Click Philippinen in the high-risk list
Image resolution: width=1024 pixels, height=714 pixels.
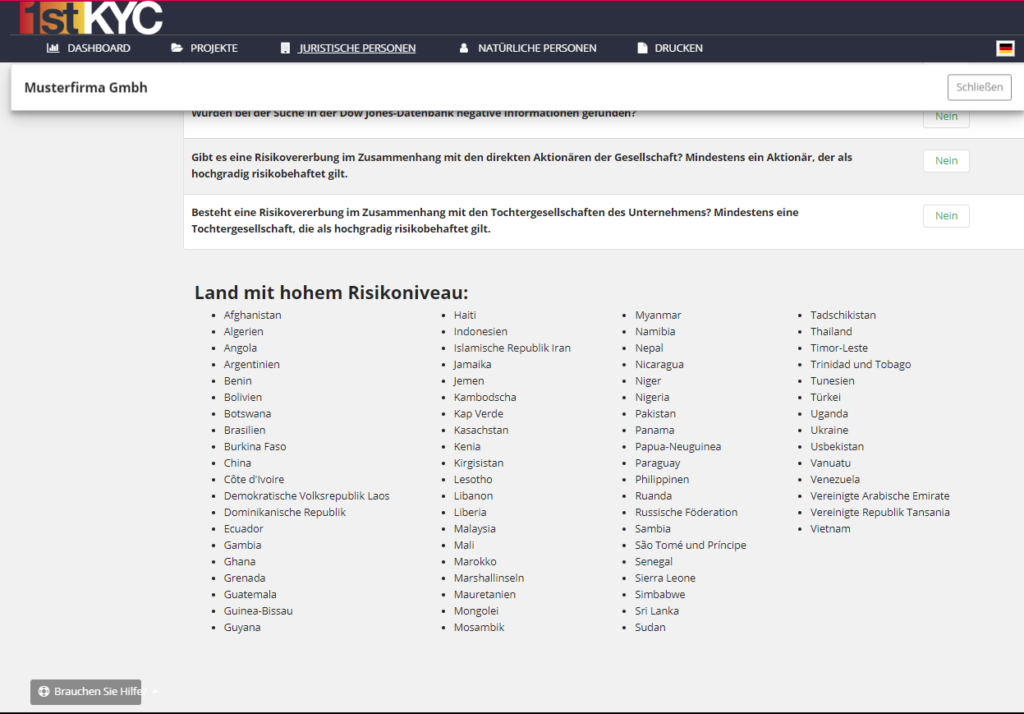coord(662,479)
